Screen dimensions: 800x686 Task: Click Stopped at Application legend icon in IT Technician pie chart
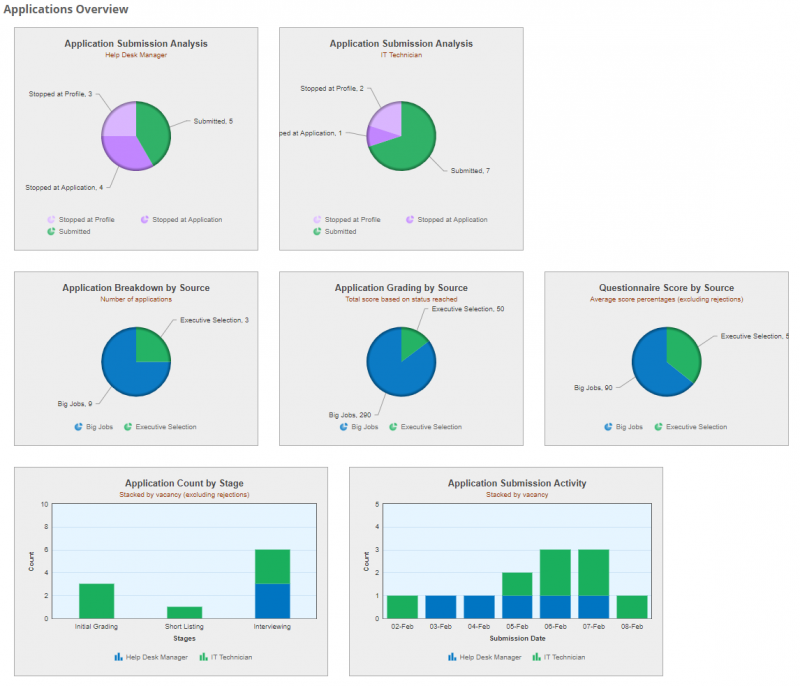(x=411, y=220)
